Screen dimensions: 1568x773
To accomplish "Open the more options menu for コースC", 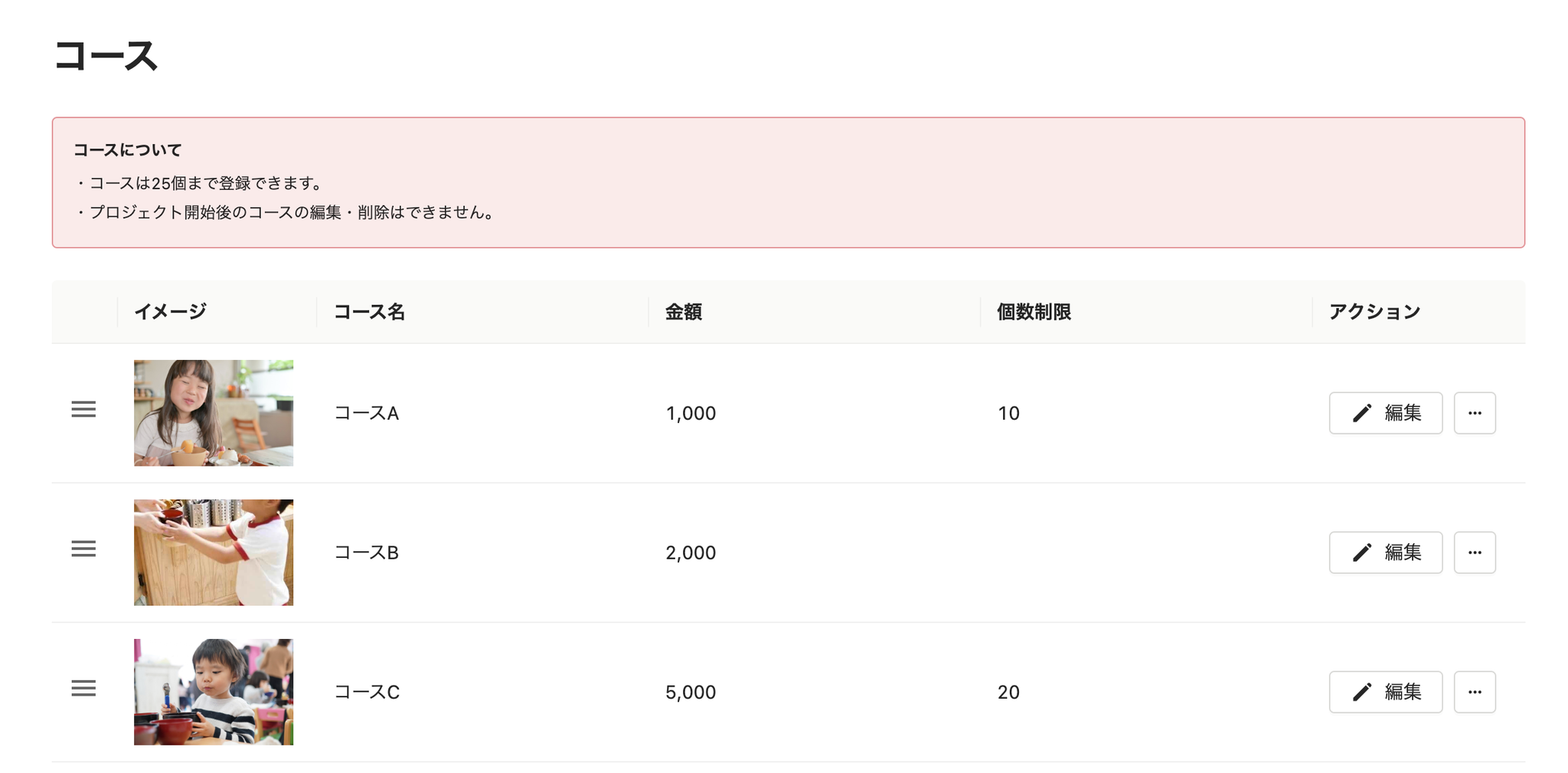I will (x=1475, y=692).
